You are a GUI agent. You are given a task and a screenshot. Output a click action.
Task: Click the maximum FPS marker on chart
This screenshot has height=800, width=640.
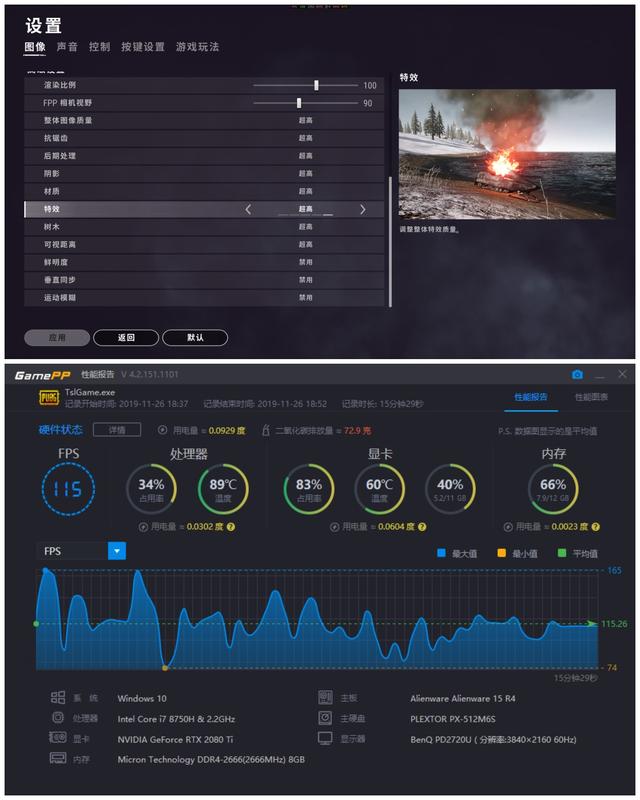click(46, 570)
